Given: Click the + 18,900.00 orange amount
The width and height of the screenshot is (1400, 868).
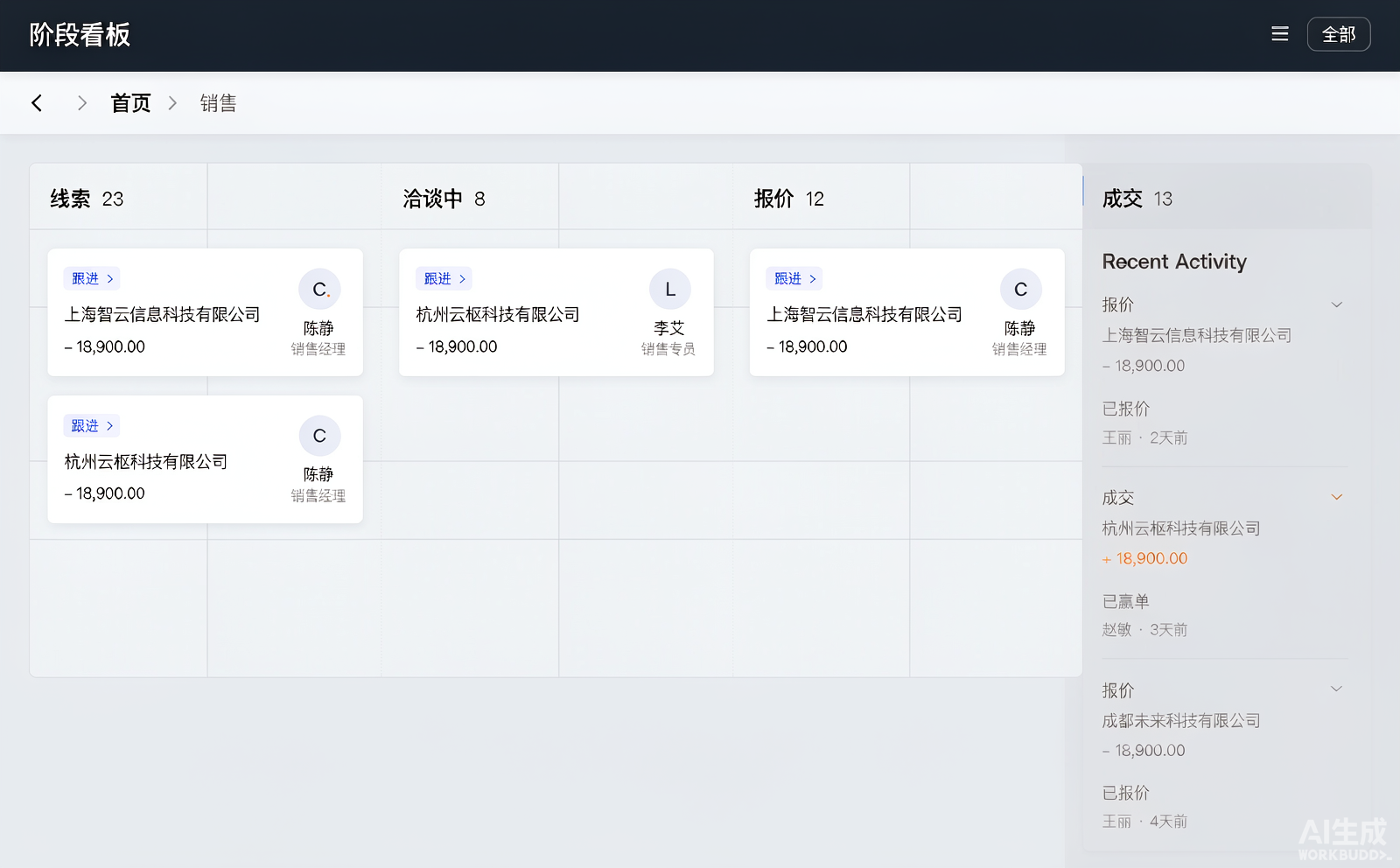Looking at the screenshot, I should [1144, 558].
